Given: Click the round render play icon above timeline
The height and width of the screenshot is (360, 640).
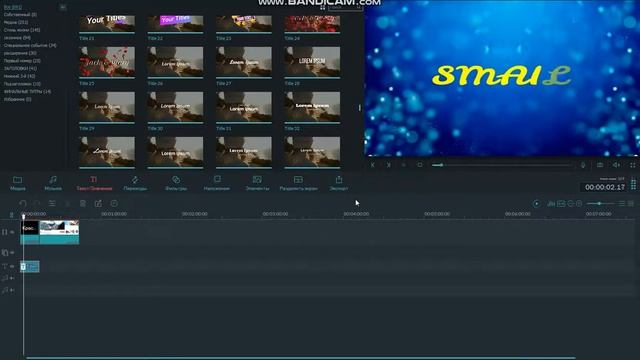Looking at the screenshot, I should click(x=536, y=203).
